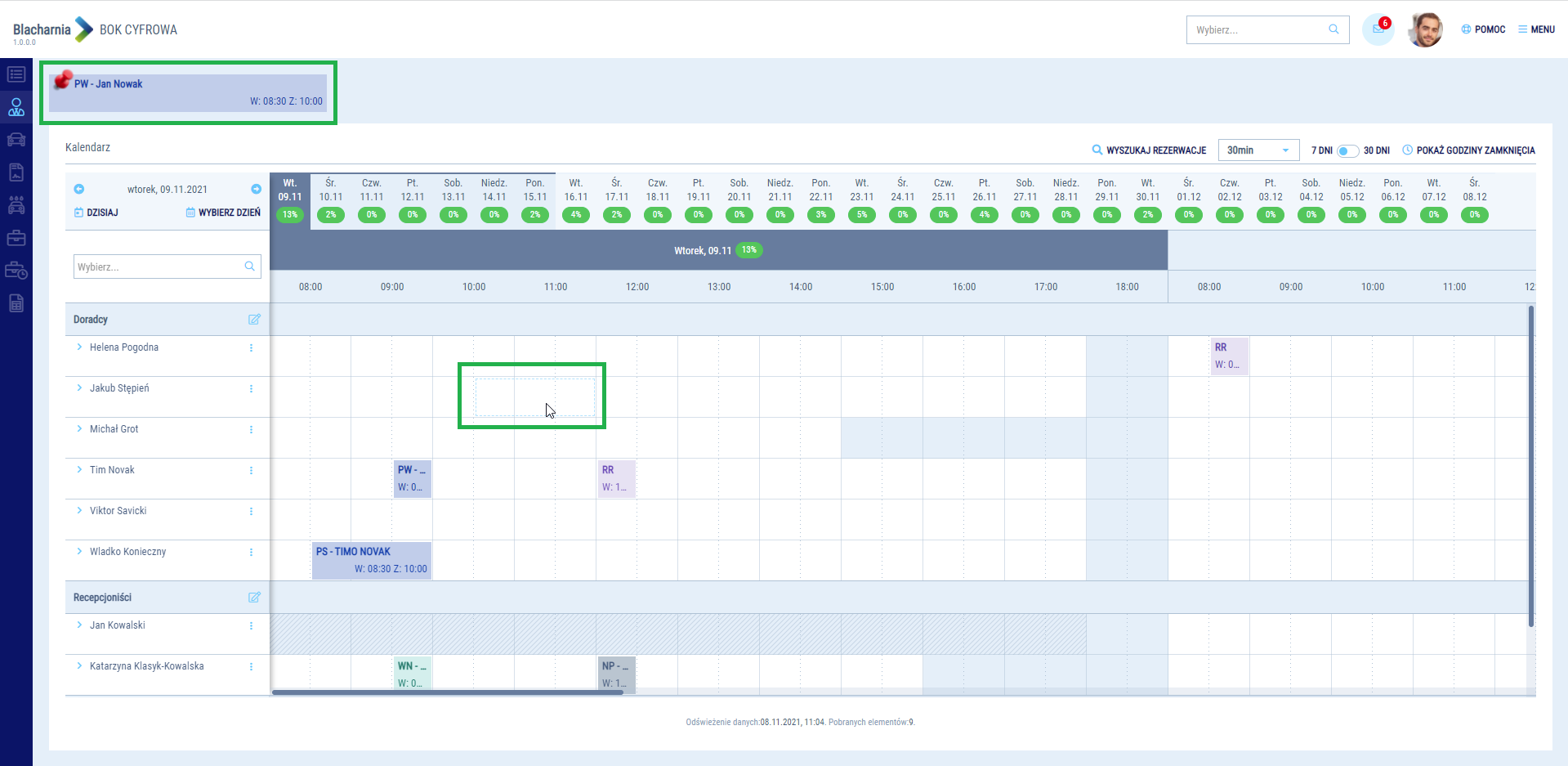The width and height of the screenshot is (1568, 766).
Task: Click edit icon beside Recepcjoniści group
Action: [254, 598]
